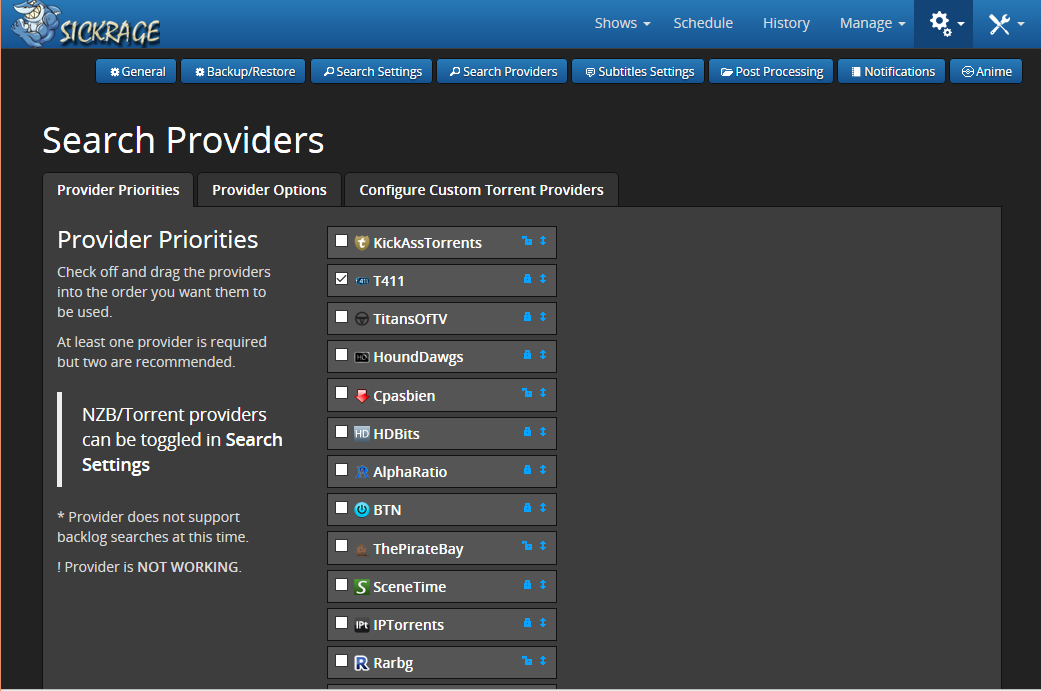The height and width of the screenshot is (691, 1041).
Task: Click the IPTorrents provider icon
Action: point(362,625)
